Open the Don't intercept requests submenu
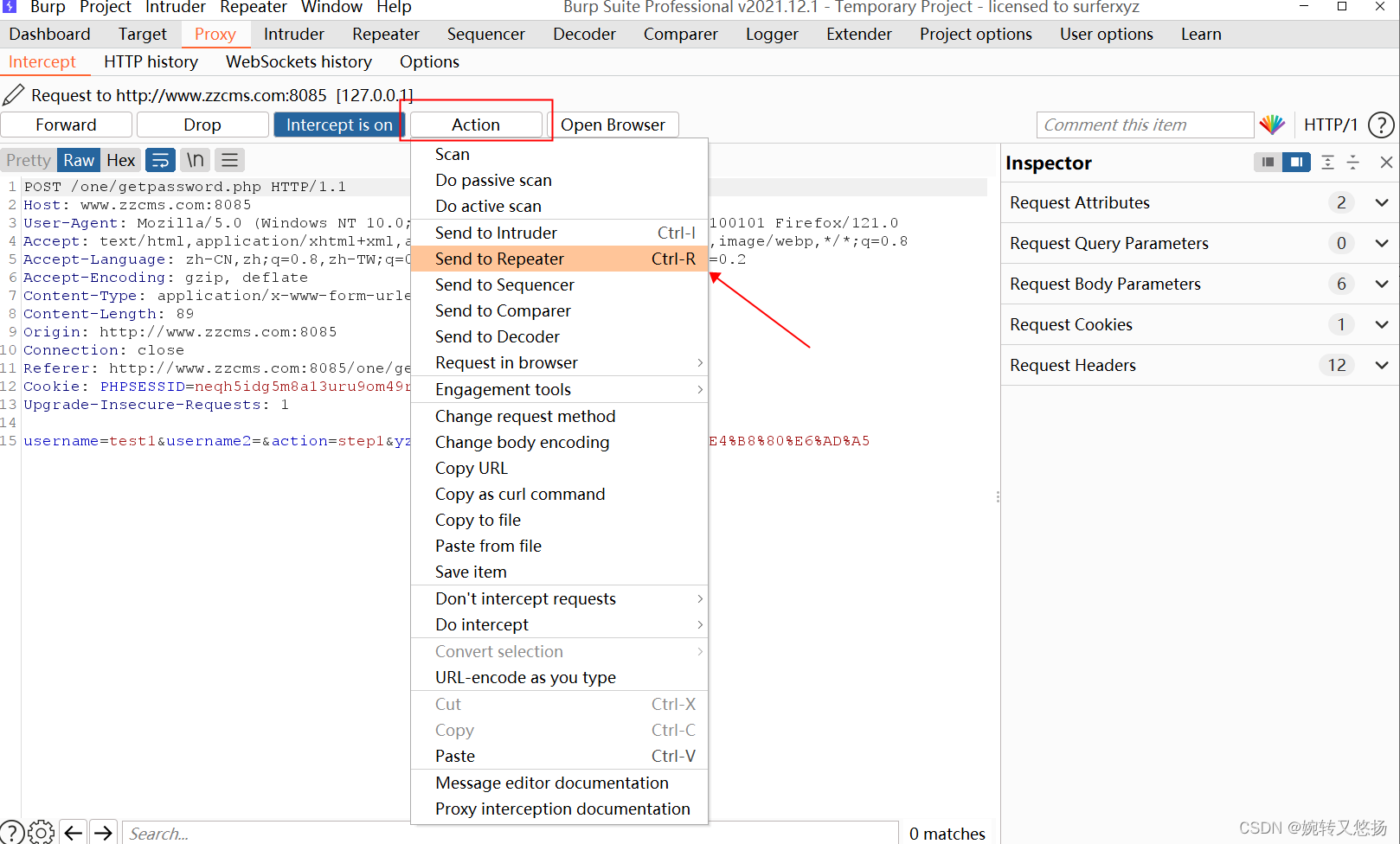 point(559,598)
